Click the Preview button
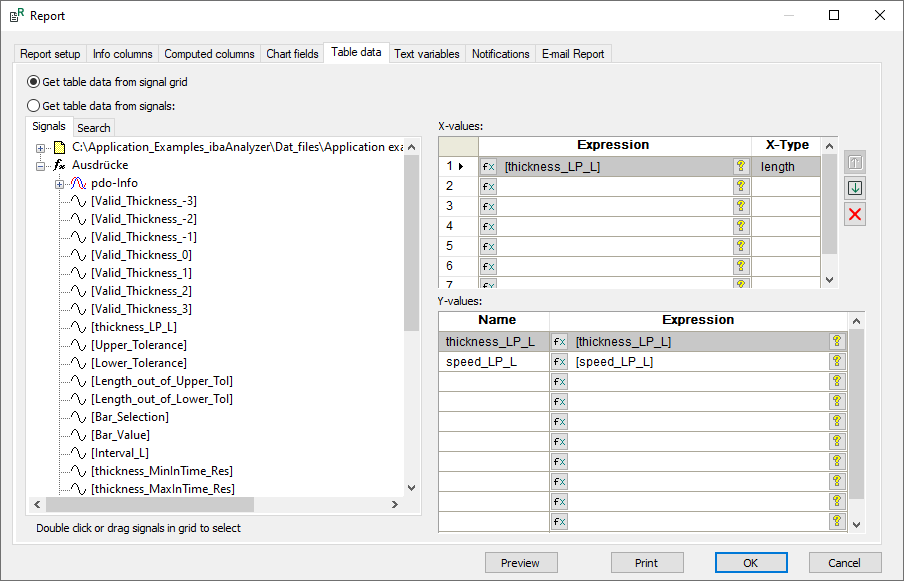This screenshot has height=581, width=904. 521,563
